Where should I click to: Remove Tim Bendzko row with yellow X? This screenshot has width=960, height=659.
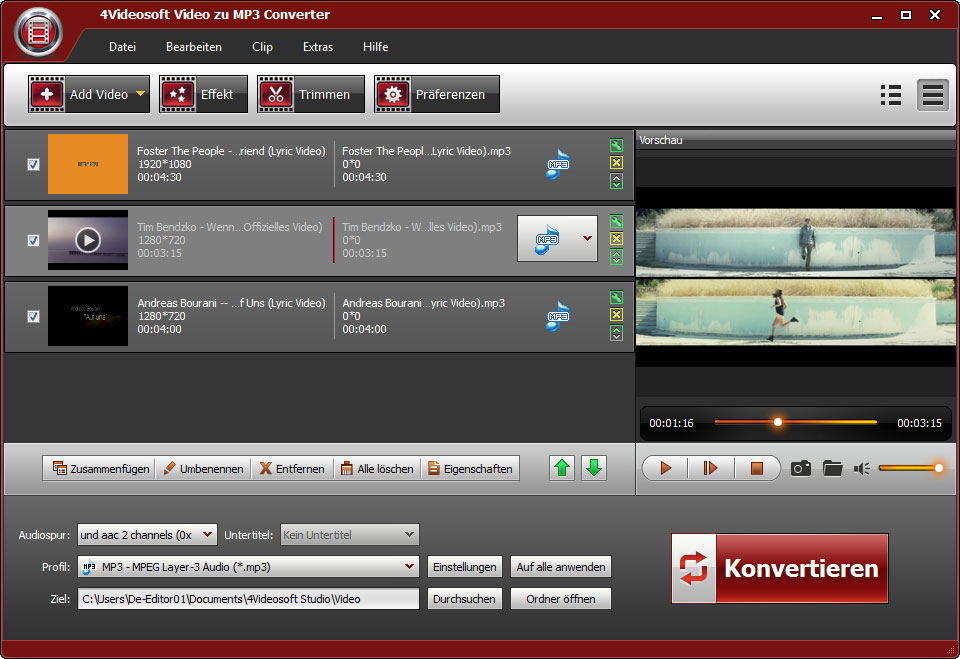click(617, 239)
